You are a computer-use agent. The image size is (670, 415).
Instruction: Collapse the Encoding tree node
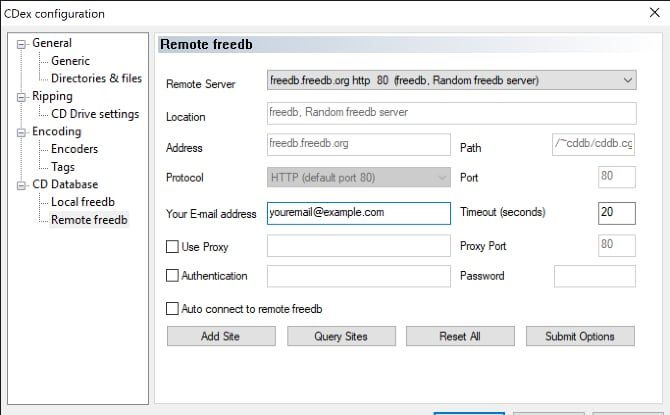tap(21, 132)
